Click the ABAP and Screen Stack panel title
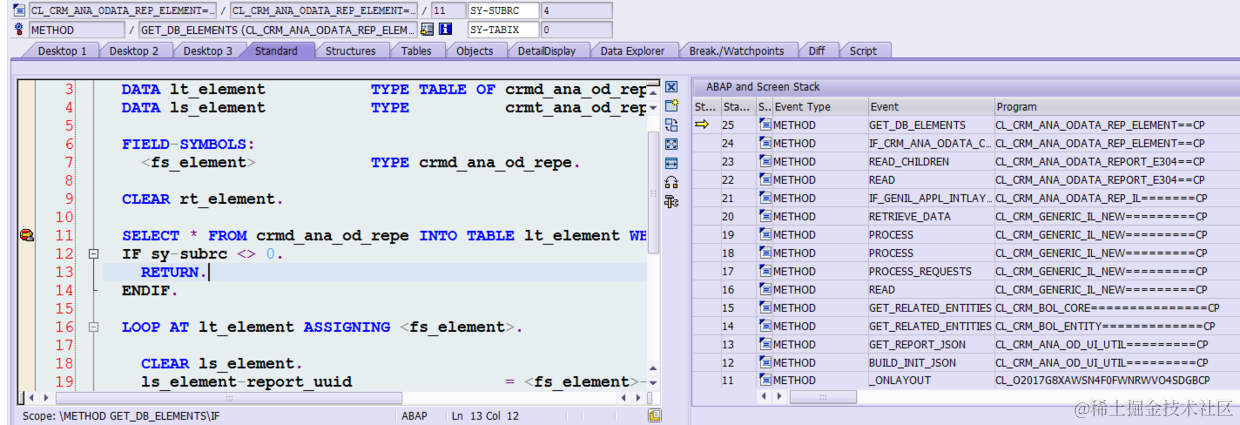This screenshot has width=1240, height=425. click(762, 87)
